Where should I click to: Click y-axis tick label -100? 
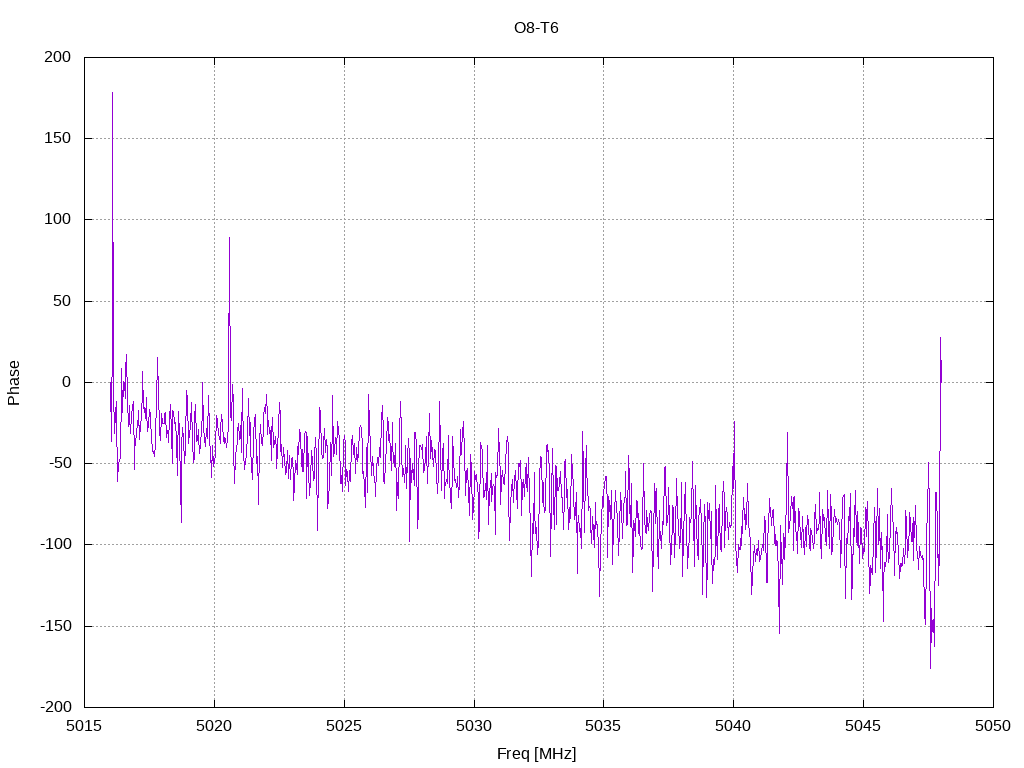pos(56,544)
